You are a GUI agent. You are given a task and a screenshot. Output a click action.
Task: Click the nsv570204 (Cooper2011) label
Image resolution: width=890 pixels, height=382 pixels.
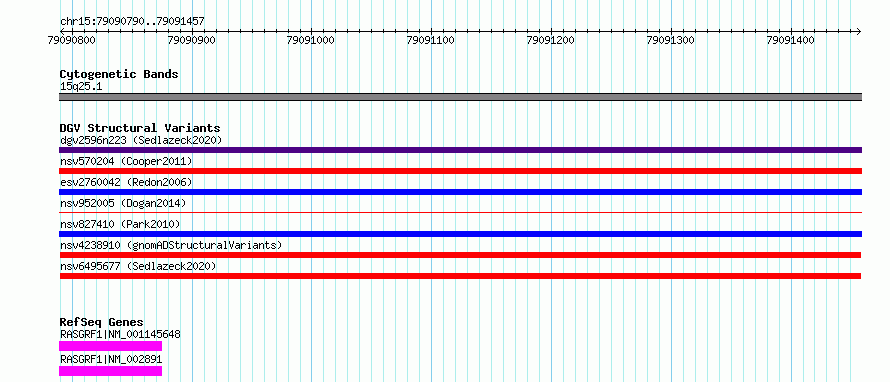pos(126,161)
